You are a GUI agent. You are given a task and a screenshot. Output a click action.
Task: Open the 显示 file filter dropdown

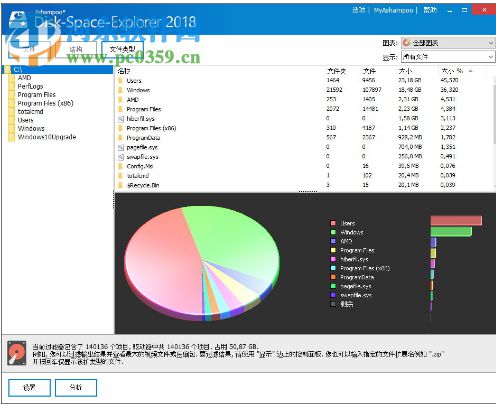(448, 57)
